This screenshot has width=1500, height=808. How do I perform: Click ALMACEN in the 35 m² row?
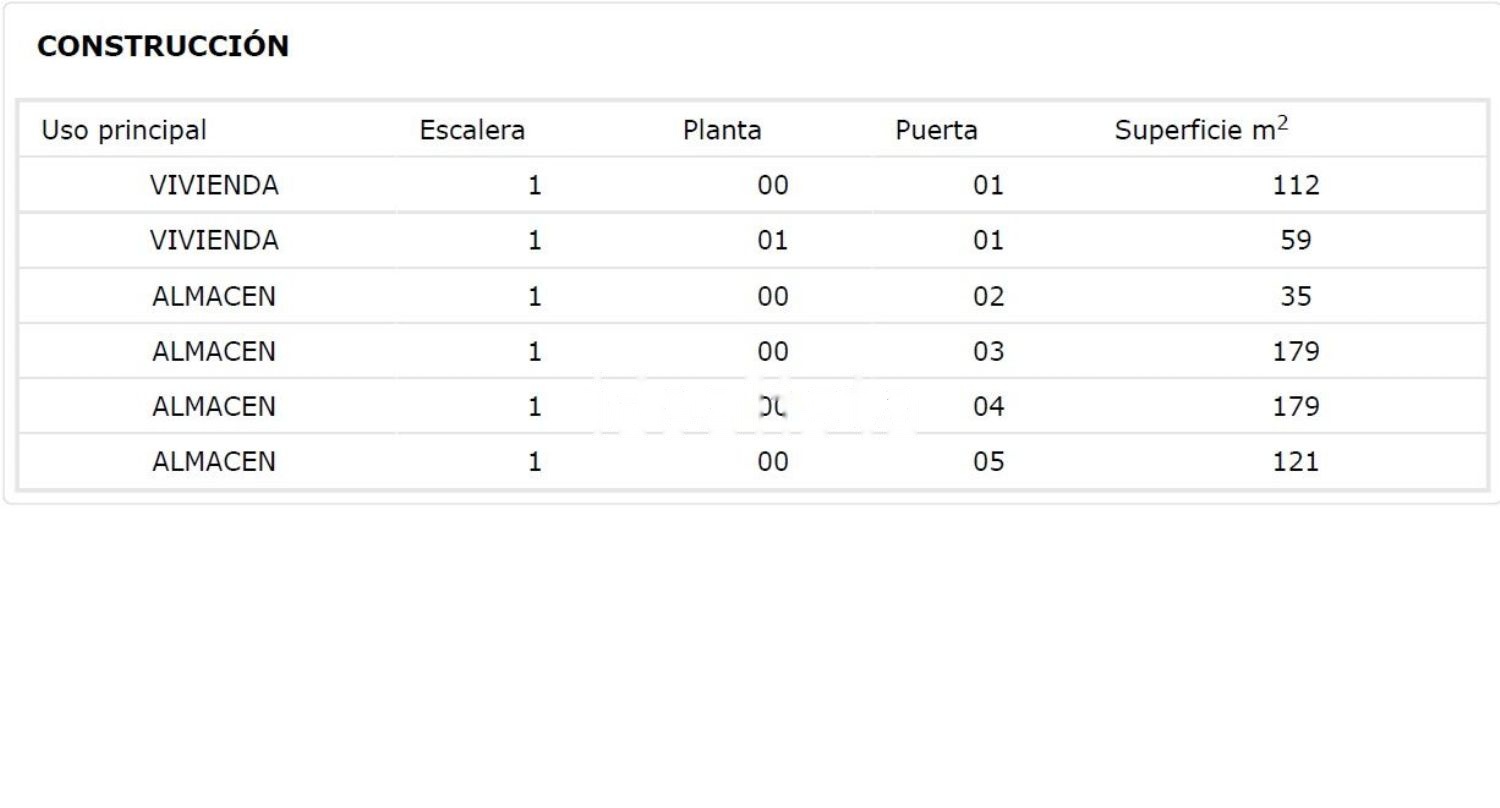point(214,297)
